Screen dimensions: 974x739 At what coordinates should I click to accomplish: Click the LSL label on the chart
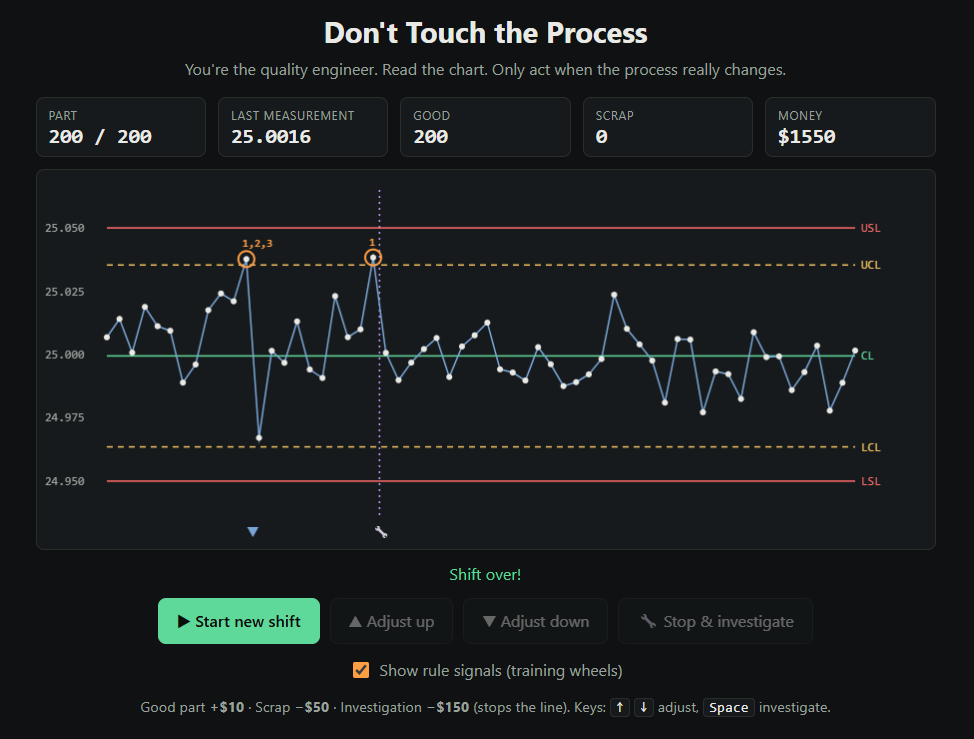[870, 481]
